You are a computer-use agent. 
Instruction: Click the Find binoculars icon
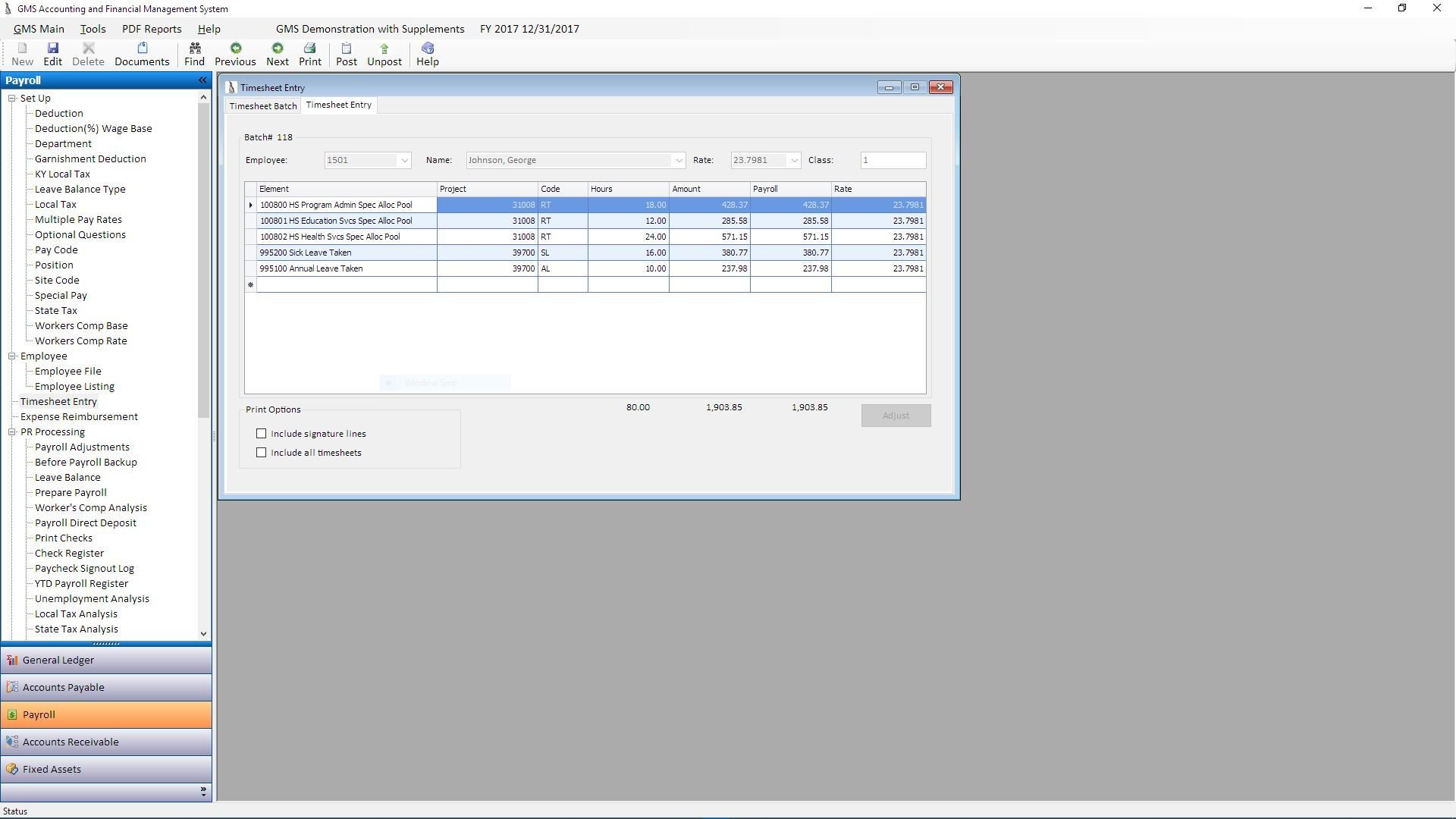(194, 54)
